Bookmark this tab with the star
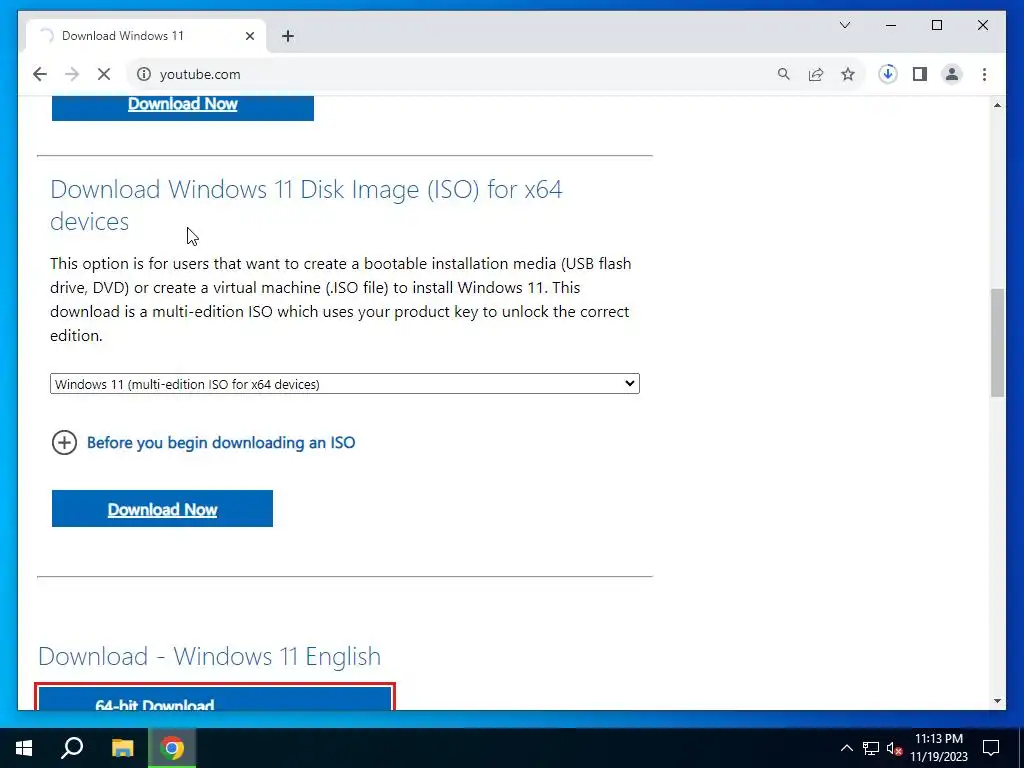1024x768 pixels. (848, 74)
